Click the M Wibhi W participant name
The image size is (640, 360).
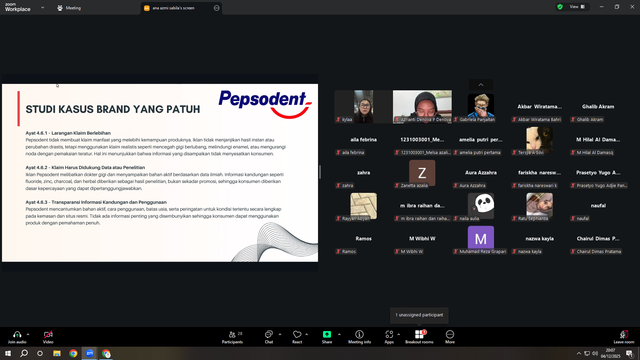[422, 239]
